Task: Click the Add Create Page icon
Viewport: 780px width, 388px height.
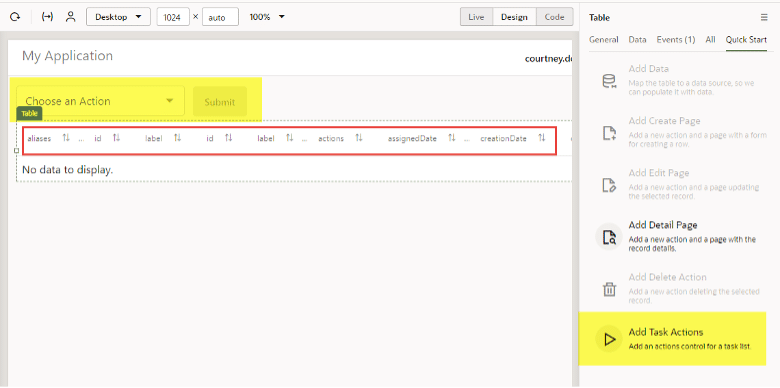Action: point(609,133)
